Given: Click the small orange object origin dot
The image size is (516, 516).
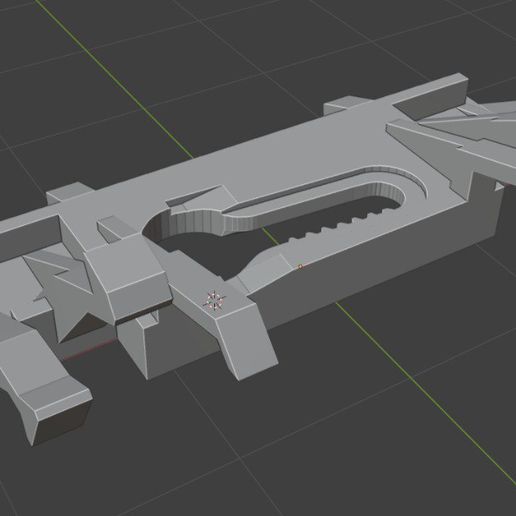Looking at the screenshot, I should (x=300, y=266).
